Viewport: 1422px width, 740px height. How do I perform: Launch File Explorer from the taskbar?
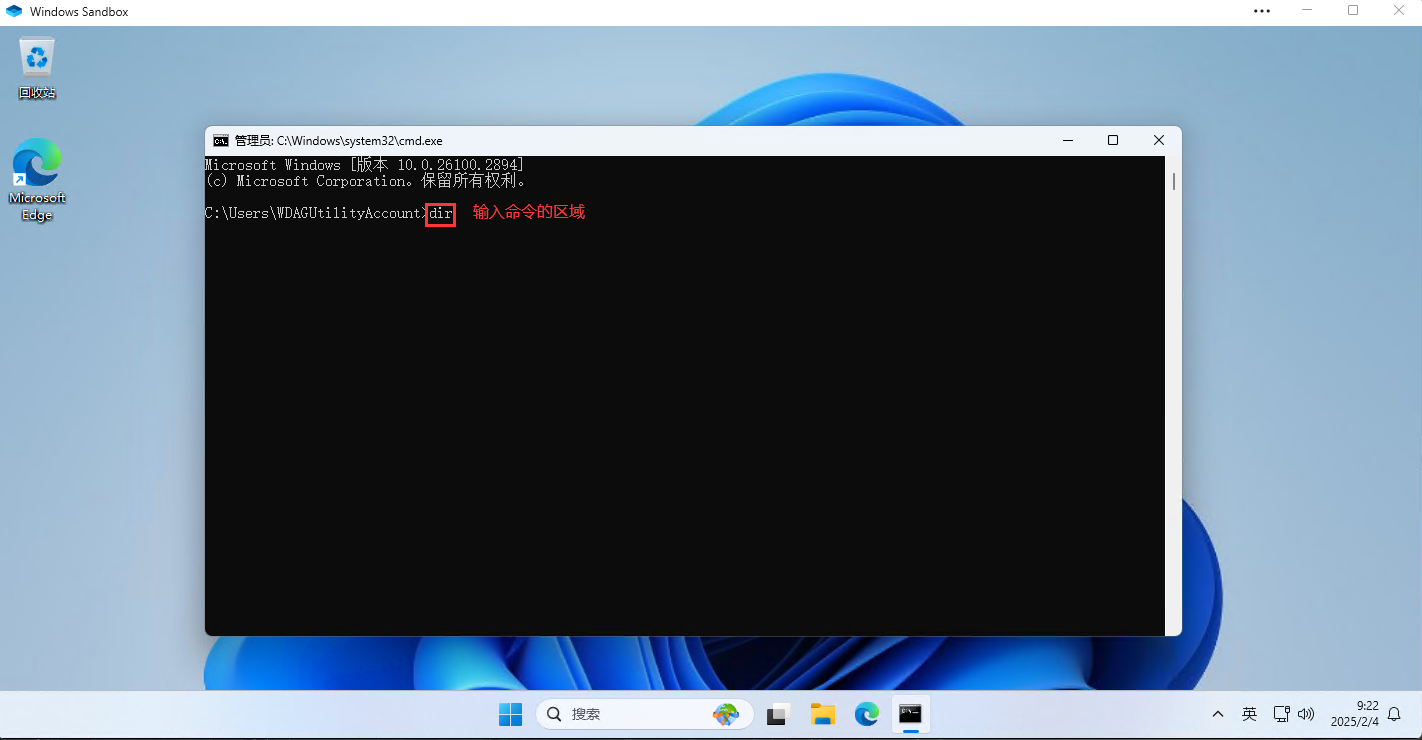[x=823, y=714]
